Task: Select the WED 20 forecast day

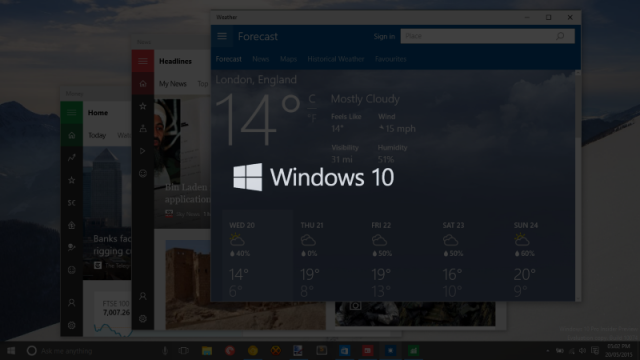Action: point(258,256)
